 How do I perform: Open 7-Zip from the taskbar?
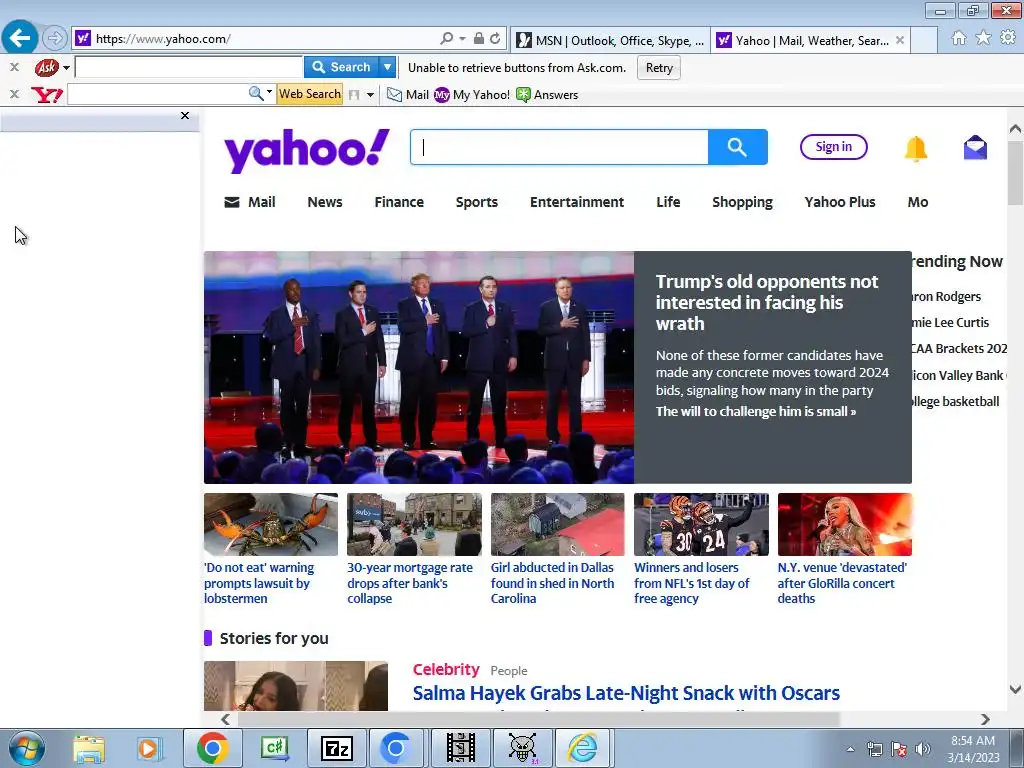[337, 748]
